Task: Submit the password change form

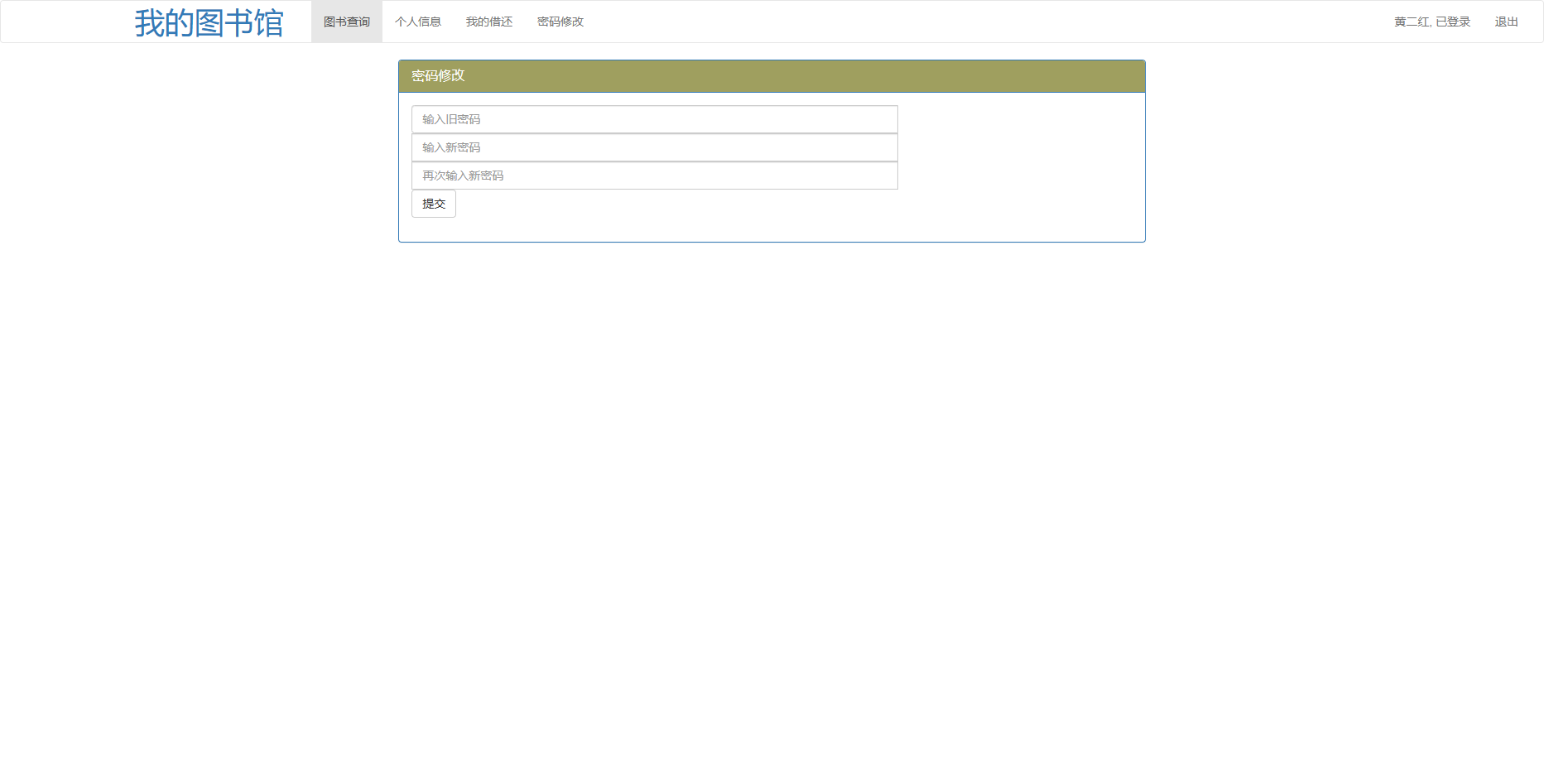Action: (x=433, y=204)
